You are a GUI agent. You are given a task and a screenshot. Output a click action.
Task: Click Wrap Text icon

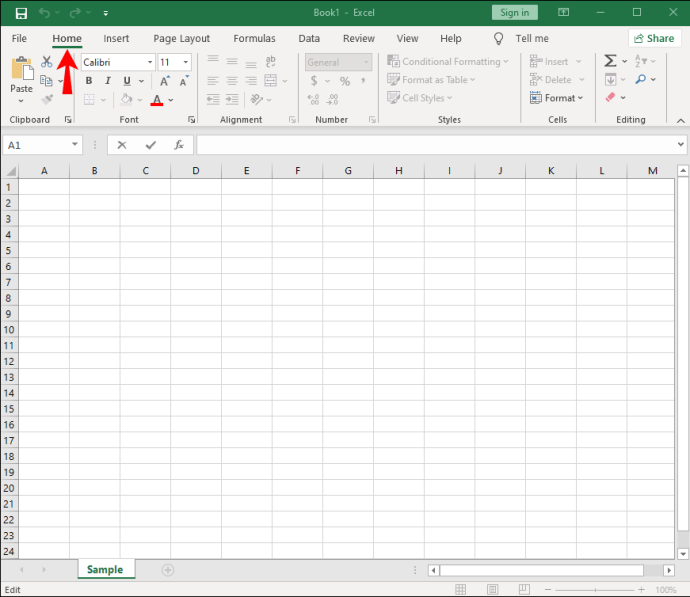coord(271,62)
